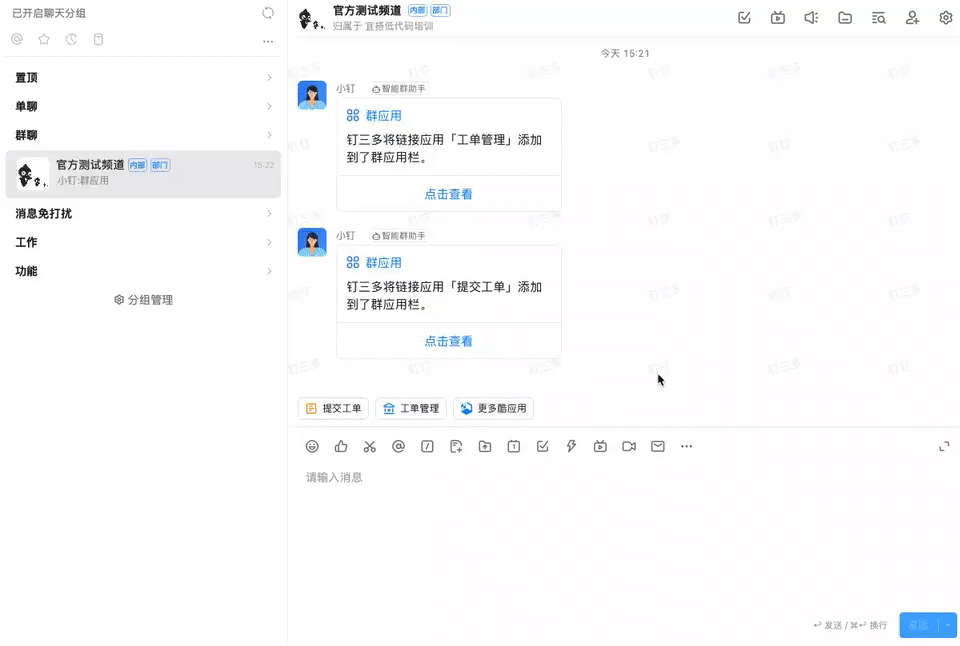The image size is (960, 646).
Task: Click 功能 group label
Action: tap(26, 271)
